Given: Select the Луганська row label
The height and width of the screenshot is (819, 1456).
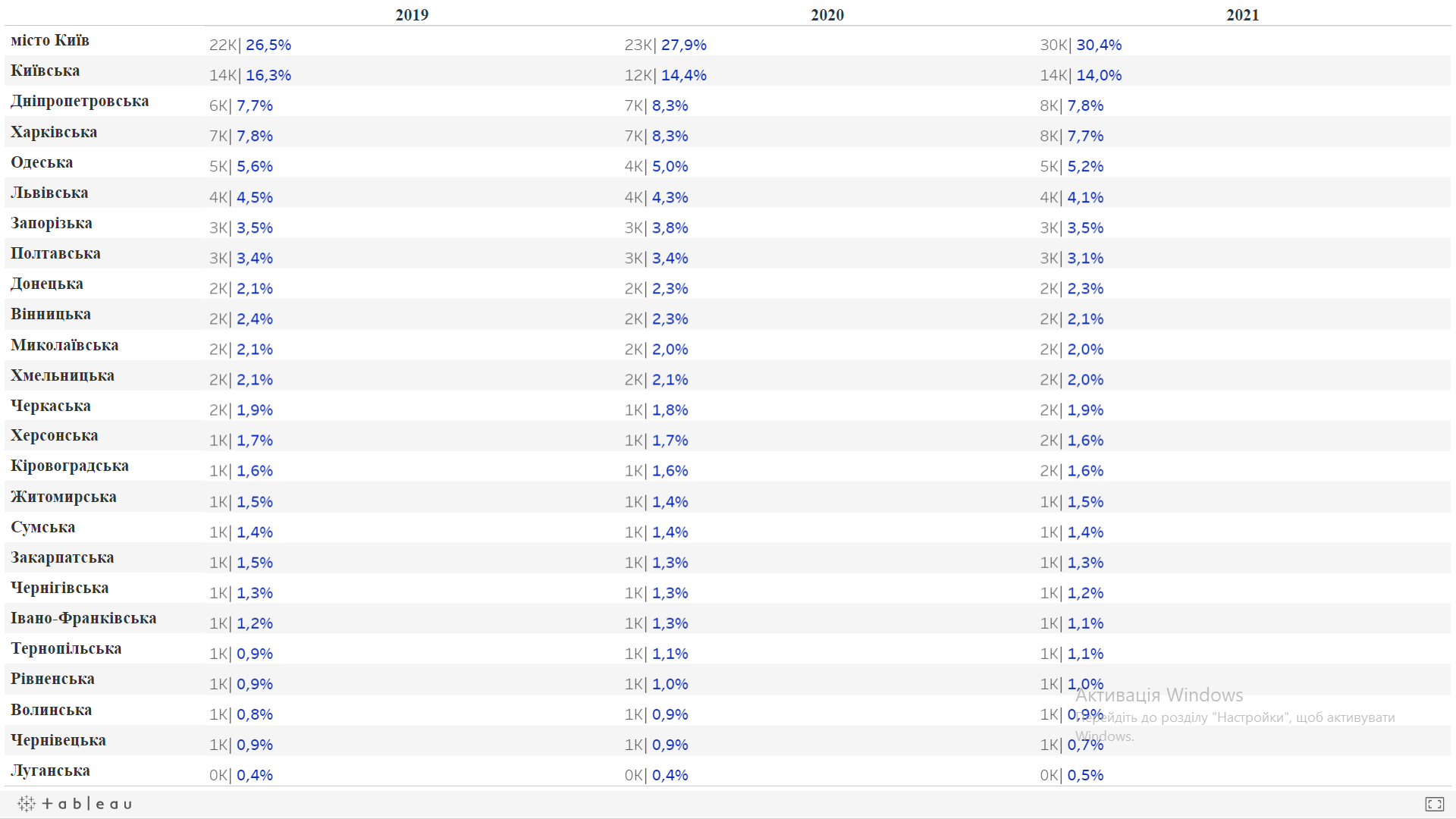Looking at the screenshot, I should point(50,771).
